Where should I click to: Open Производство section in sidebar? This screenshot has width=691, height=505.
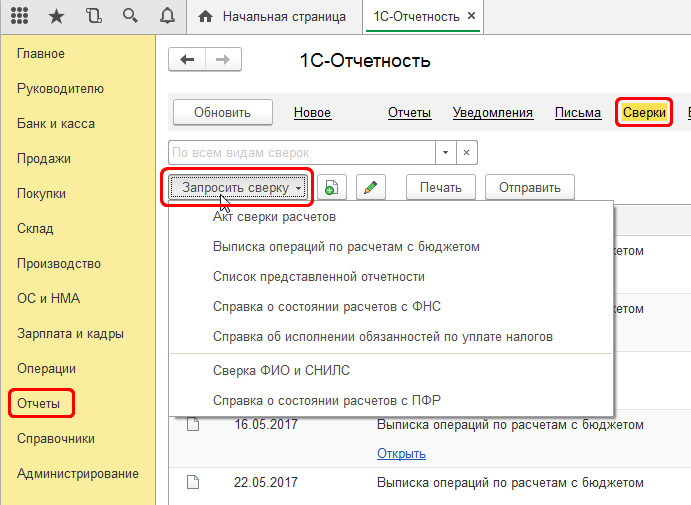click(x=59, y=264)
